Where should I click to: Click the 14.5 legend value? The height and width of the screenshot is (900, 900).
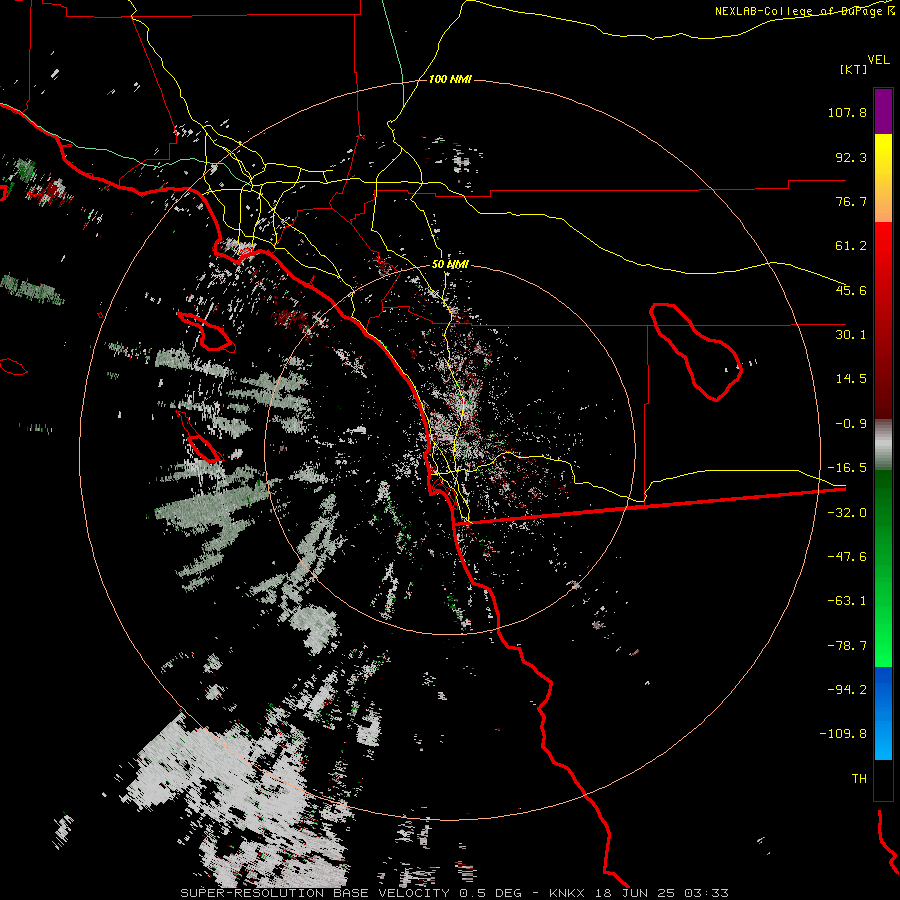point(851,379)
